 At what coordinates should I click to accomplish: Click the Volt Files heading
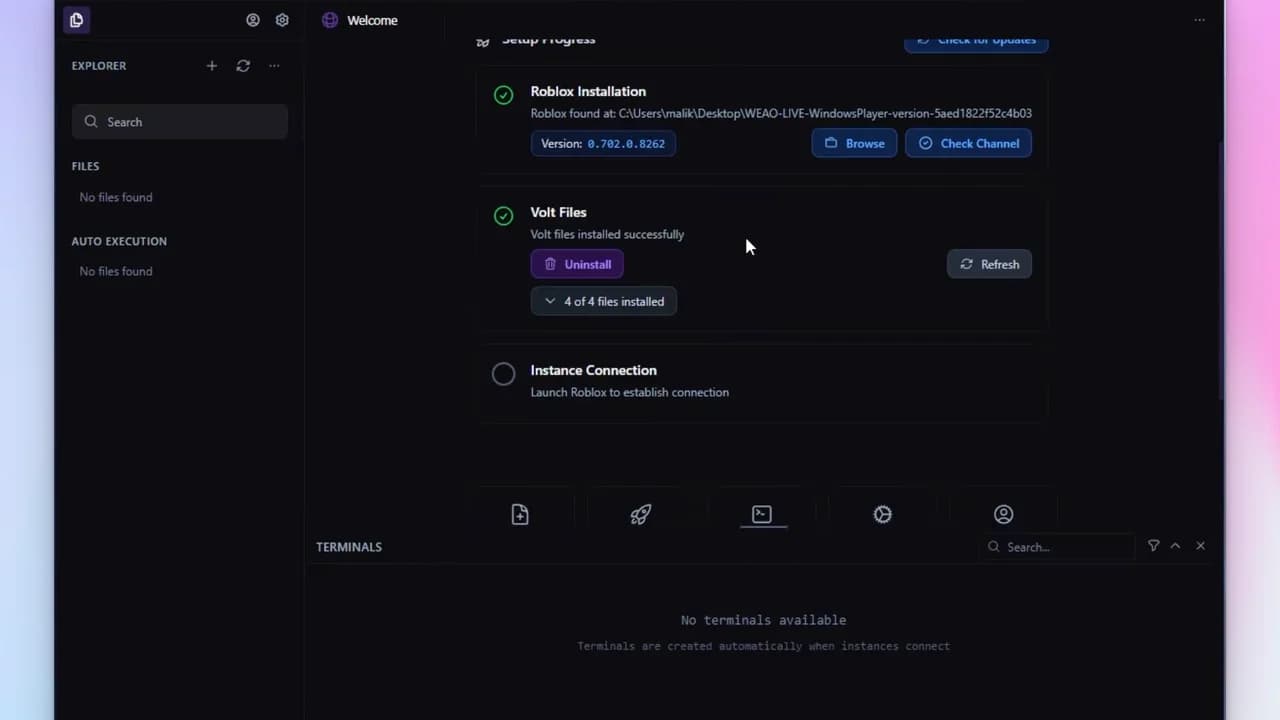pyautogui.click(x=558, y=212)
